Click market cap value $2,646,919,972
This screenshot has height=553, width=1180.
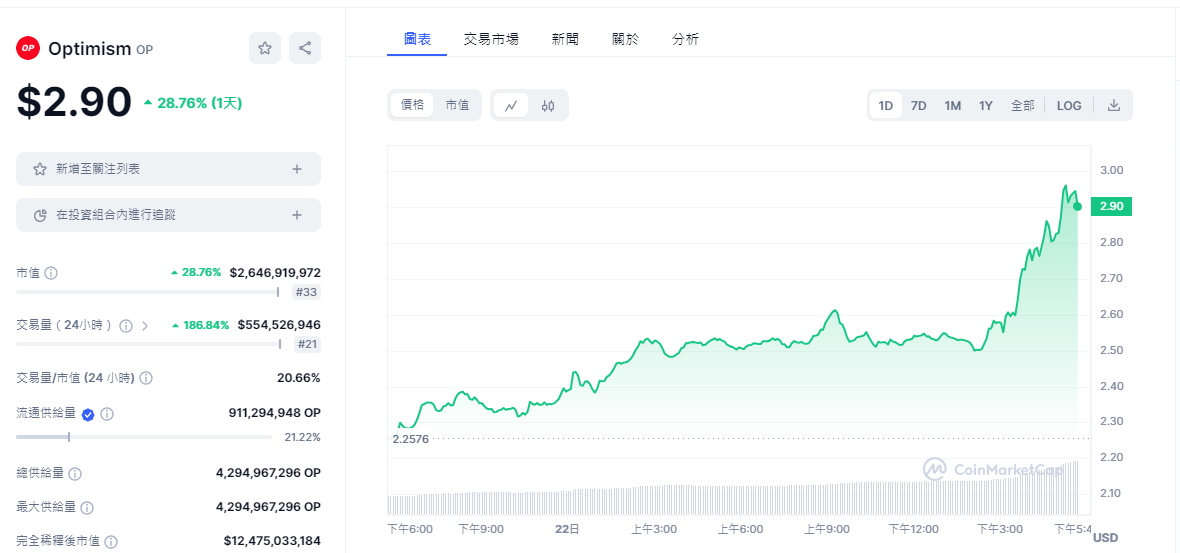[x=275, y=272]
